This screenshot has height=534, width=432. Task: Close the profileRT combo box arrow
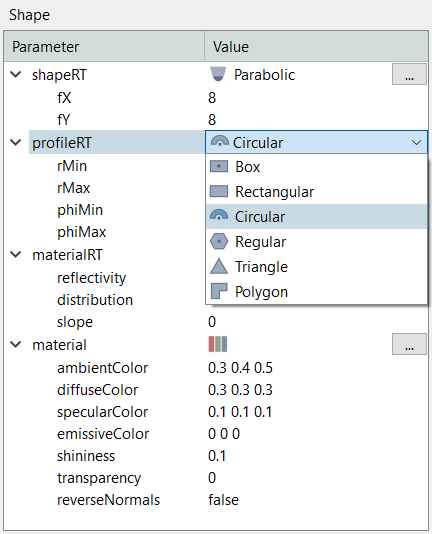[416, 142]
